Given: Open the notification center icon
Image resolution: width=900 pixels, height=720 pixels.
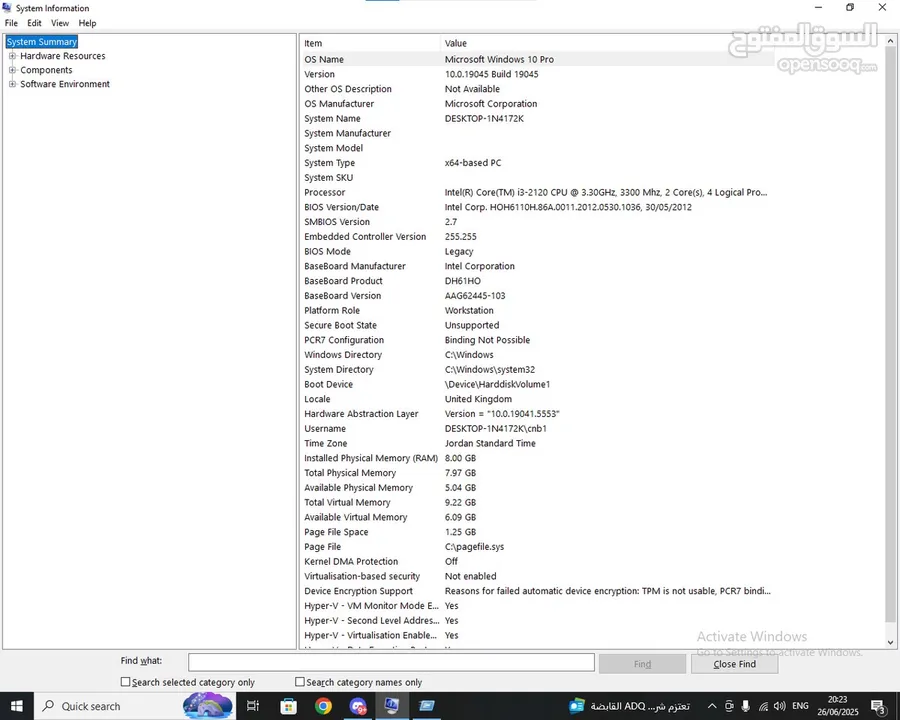Looking at the screenshot, I should (878, 706).
